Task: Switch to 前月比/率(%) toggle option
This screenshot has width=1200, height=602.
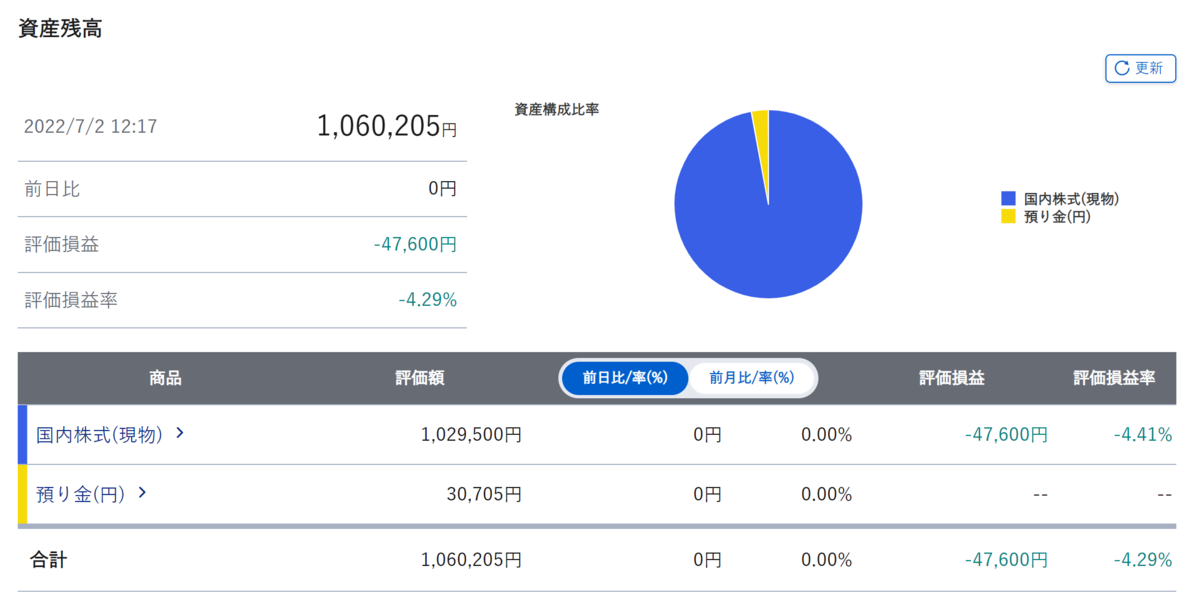Action: point(751,378)
